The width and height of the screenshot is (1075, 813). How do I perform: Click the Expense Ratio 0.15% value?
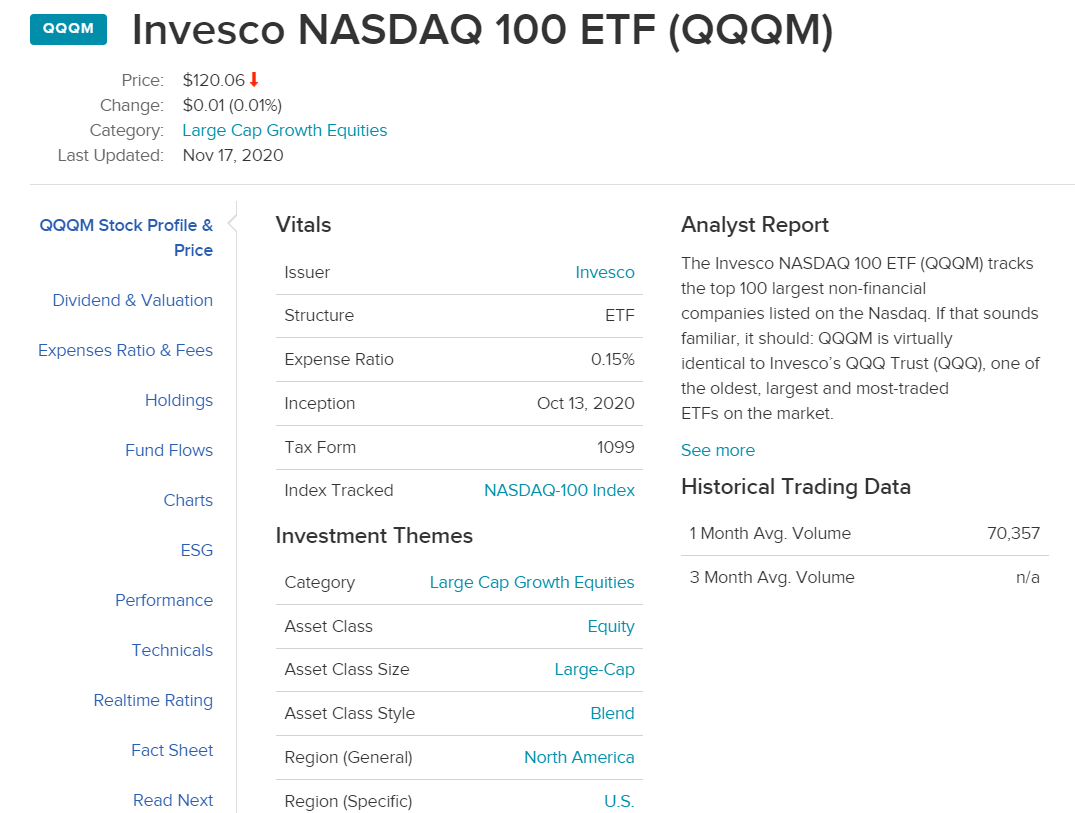[x=613, y=359]
